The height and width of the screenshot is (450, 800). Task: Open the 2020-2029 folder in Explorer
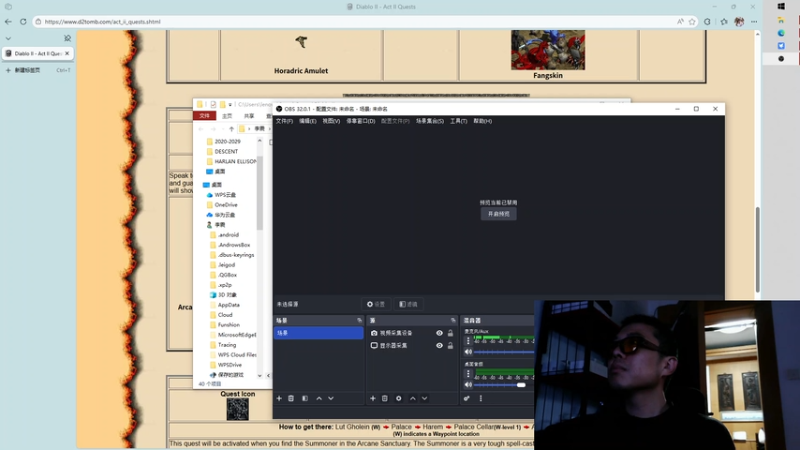coord(223,141)
